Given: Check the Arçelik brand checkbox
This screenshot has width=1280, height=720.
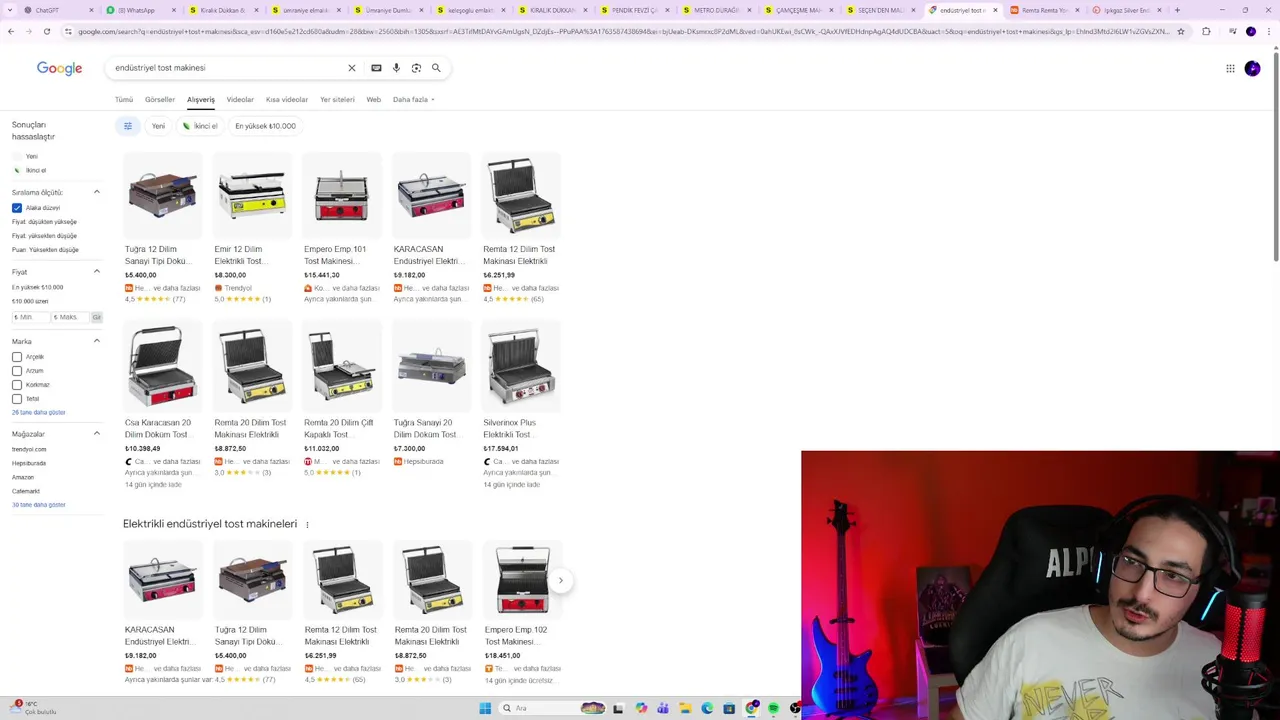Looking at the screenshot, I should click(x=17, y=357).
